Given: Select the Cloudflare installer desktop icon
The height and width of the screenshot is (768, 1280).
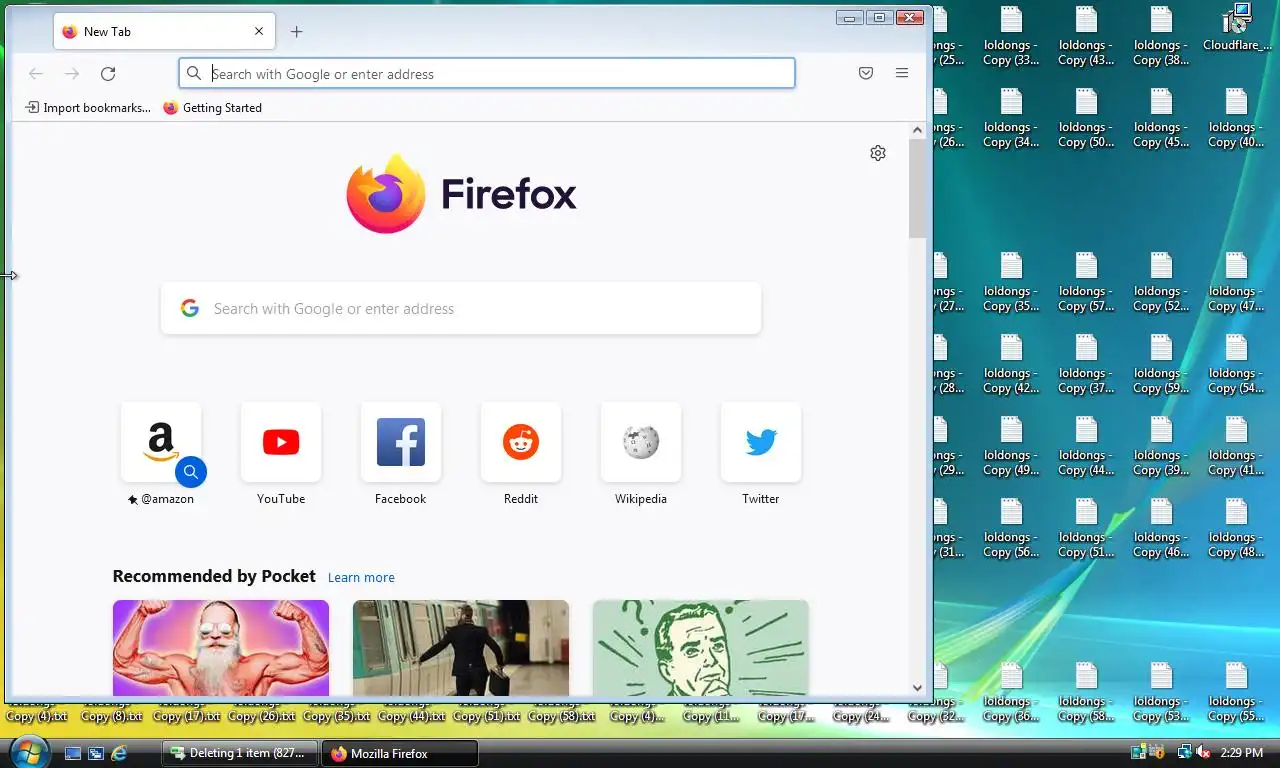Looking at the screenshot, I should pyautogui.click(x=1237, y=28).
